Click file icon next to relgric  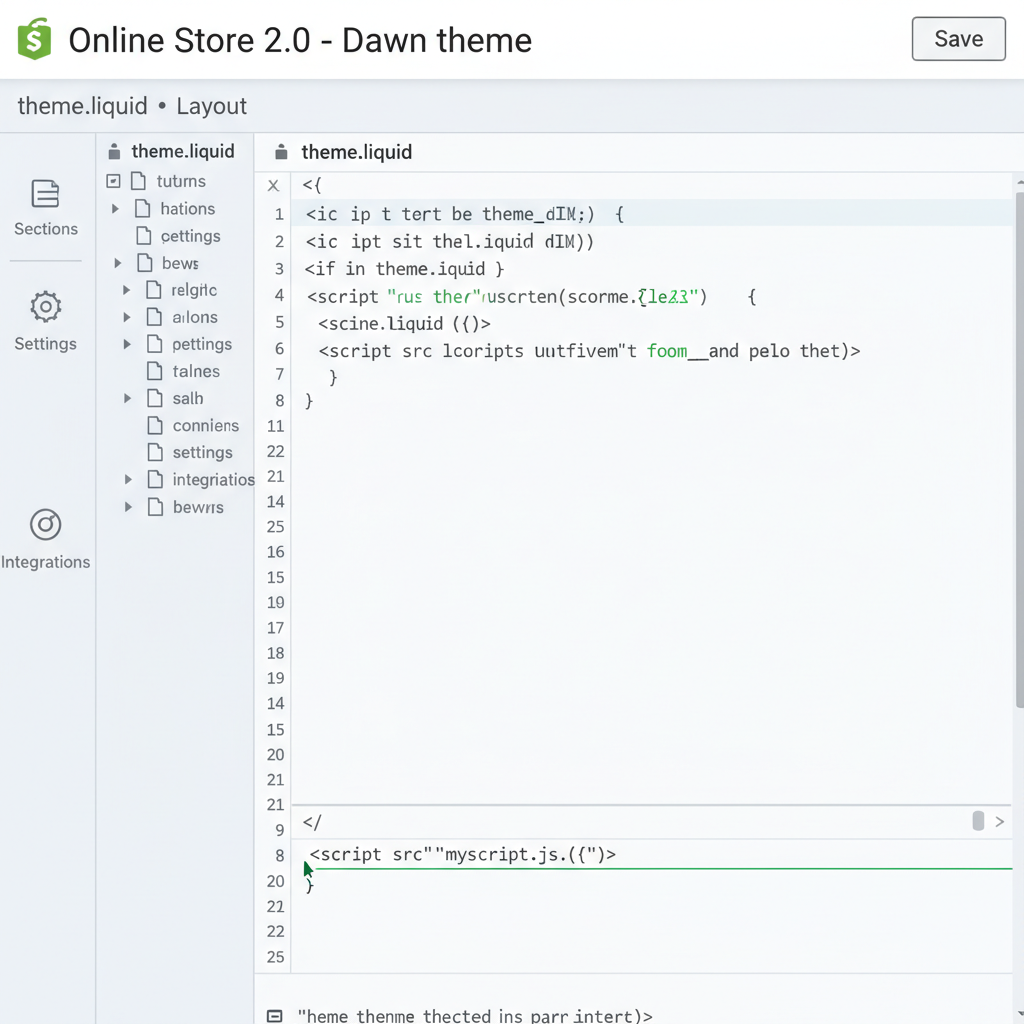153,289
